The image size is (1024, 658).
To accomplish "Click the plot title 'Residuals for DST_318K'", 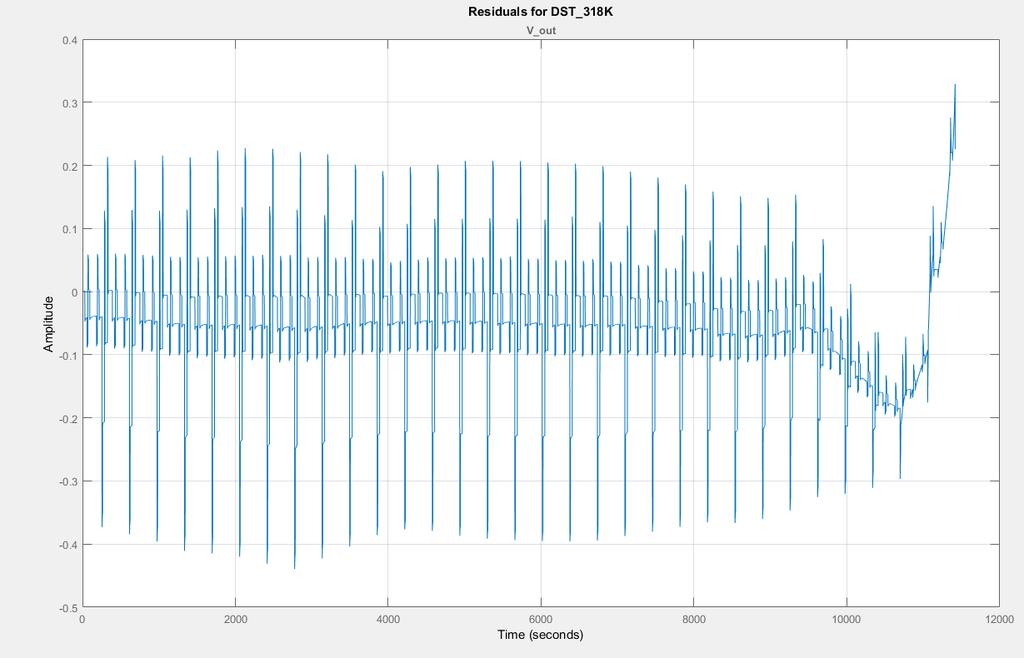I will coord(540,12).
